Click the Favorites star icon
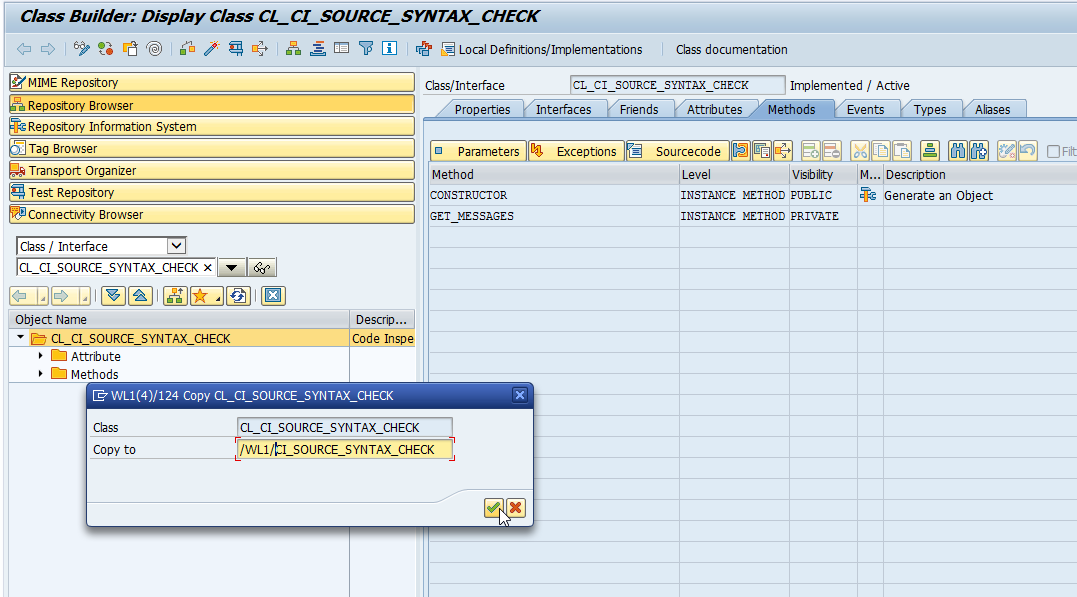 (x=204, y=296)
